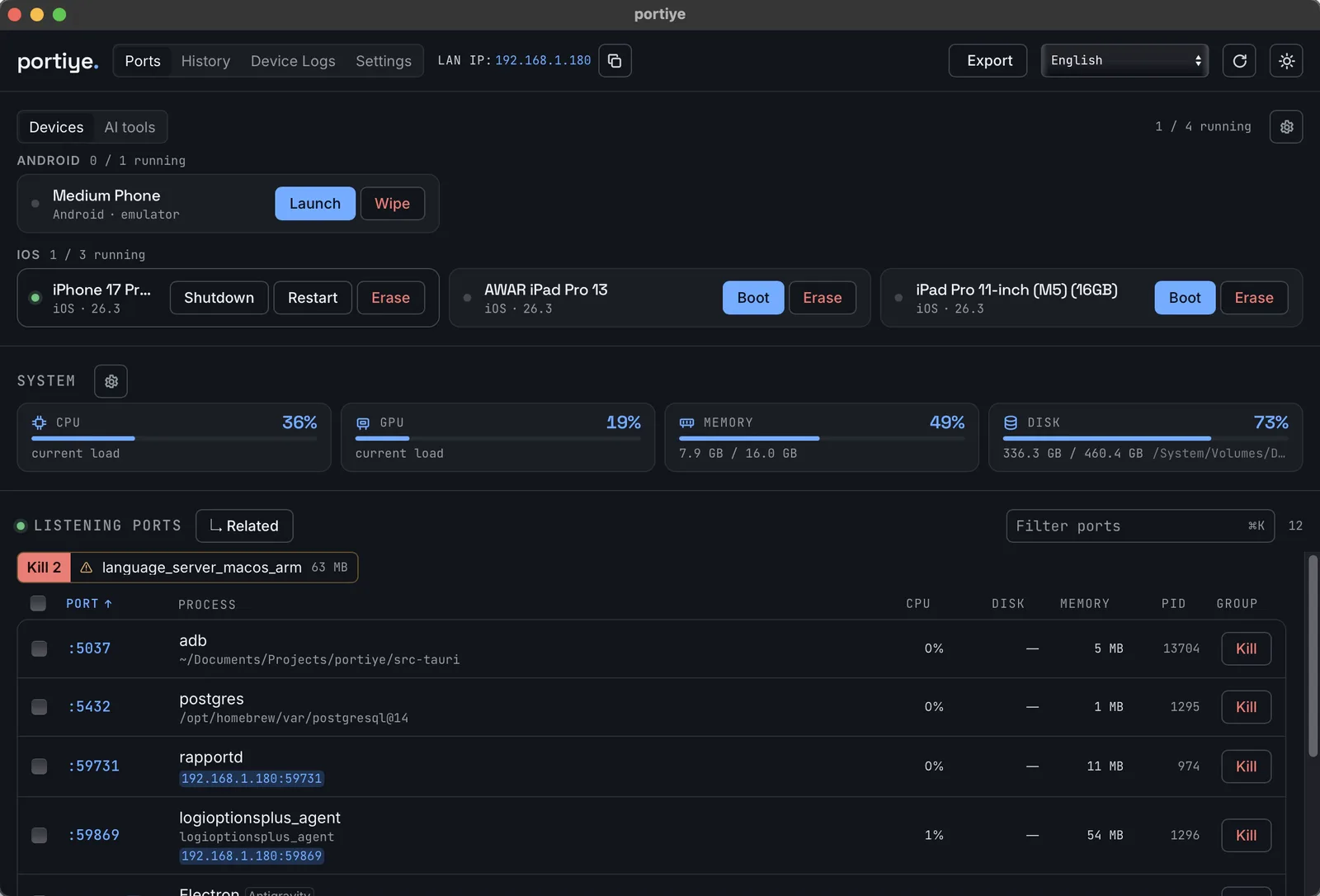Toggle light theme with sun icon

click(x=1286, y=60)
